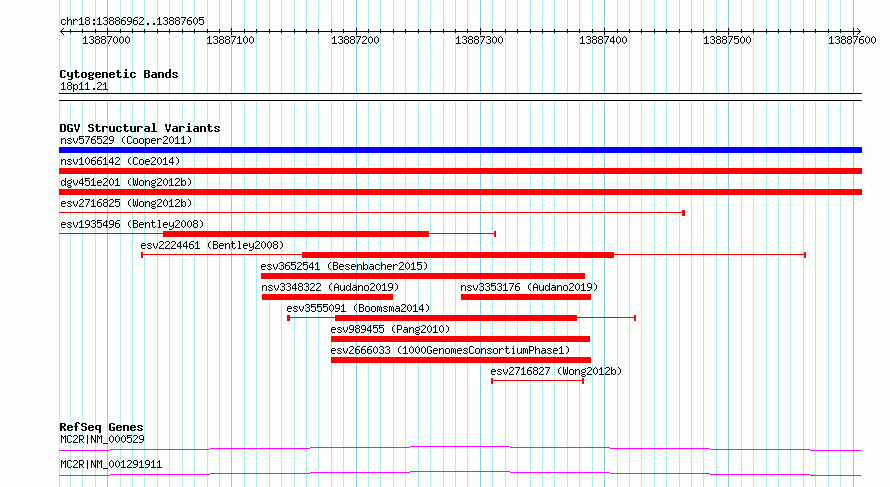Select the blue nsv576529 variant bar
This screenshot has height=487, width=890.
point(460,150)
